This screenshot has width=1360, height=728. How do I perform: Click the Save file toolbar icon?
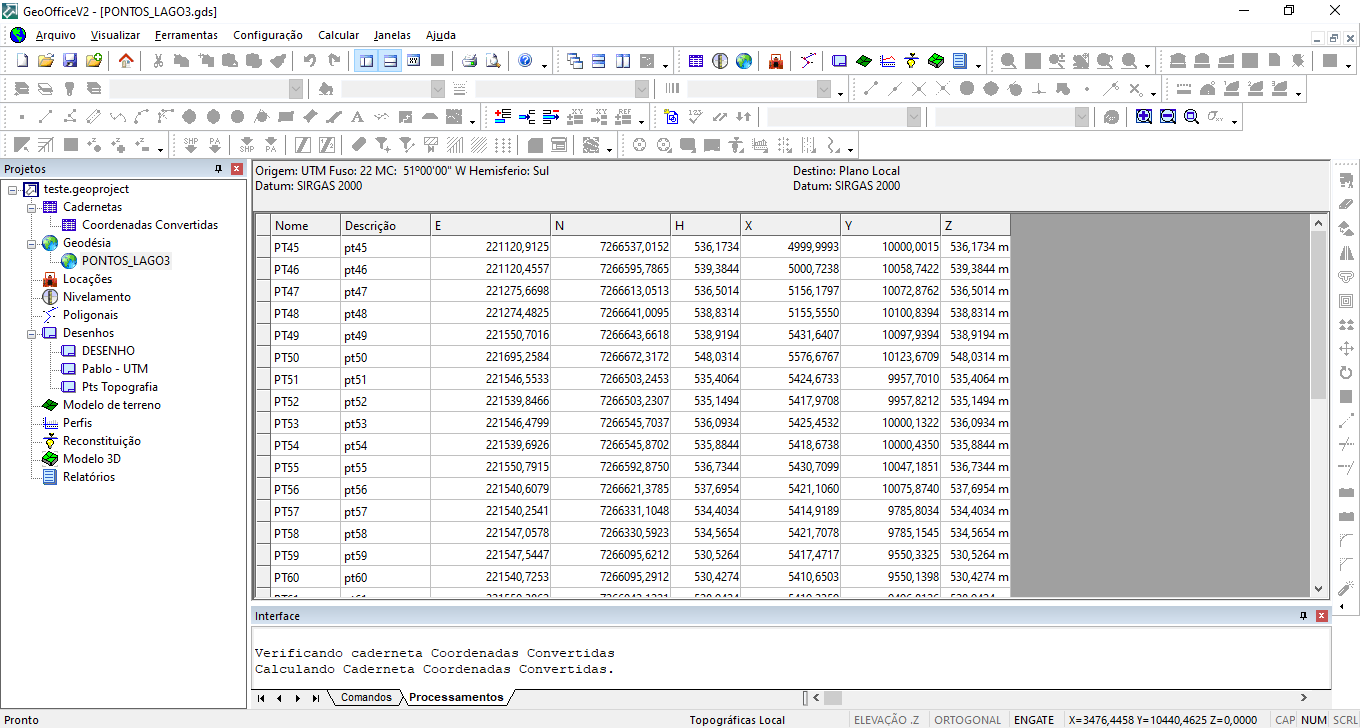coord(70,61)
